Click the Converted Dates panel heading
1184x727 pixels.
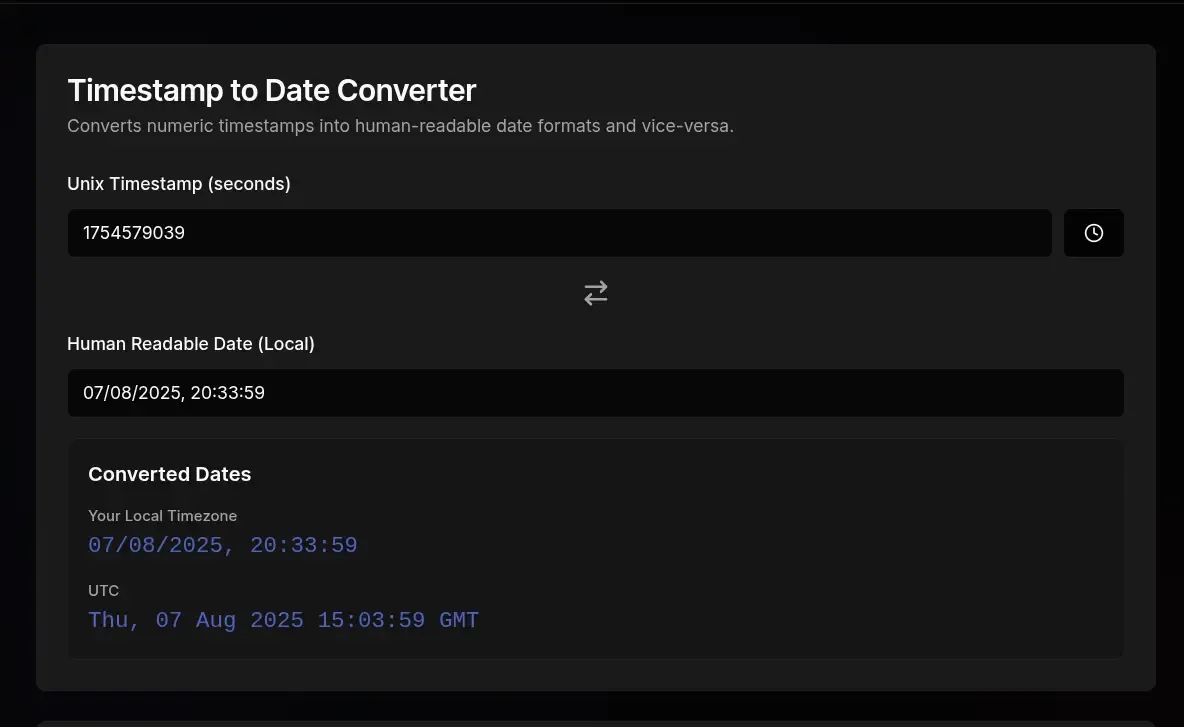tap(169, 474)
